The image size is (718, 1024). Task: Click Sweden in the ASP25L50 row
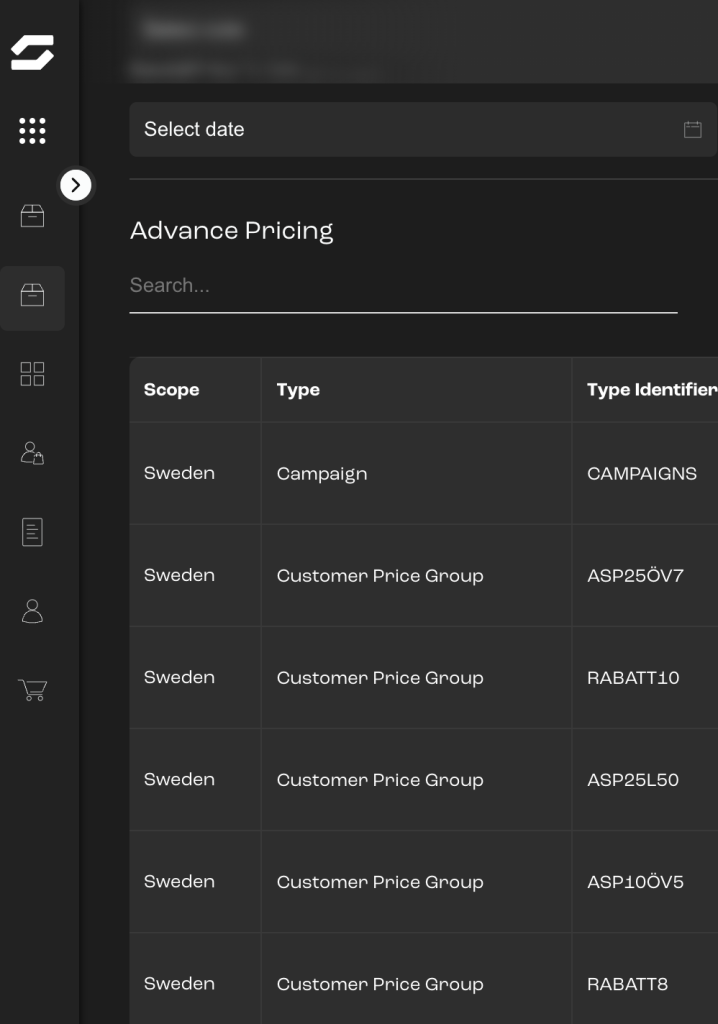pyautogui.click(x=179, y=780)
